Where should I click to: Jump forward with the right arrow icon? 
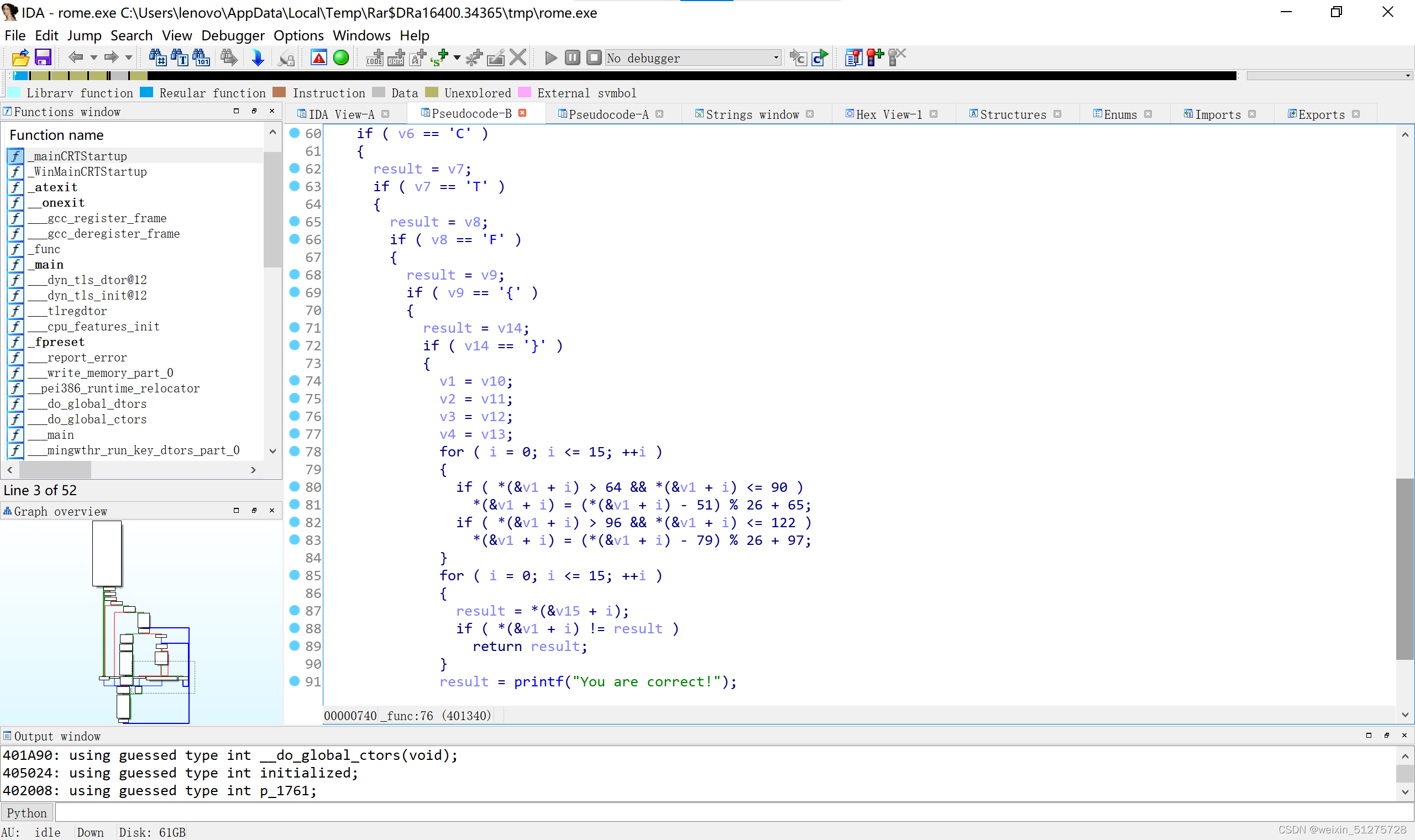pos(111,57)
